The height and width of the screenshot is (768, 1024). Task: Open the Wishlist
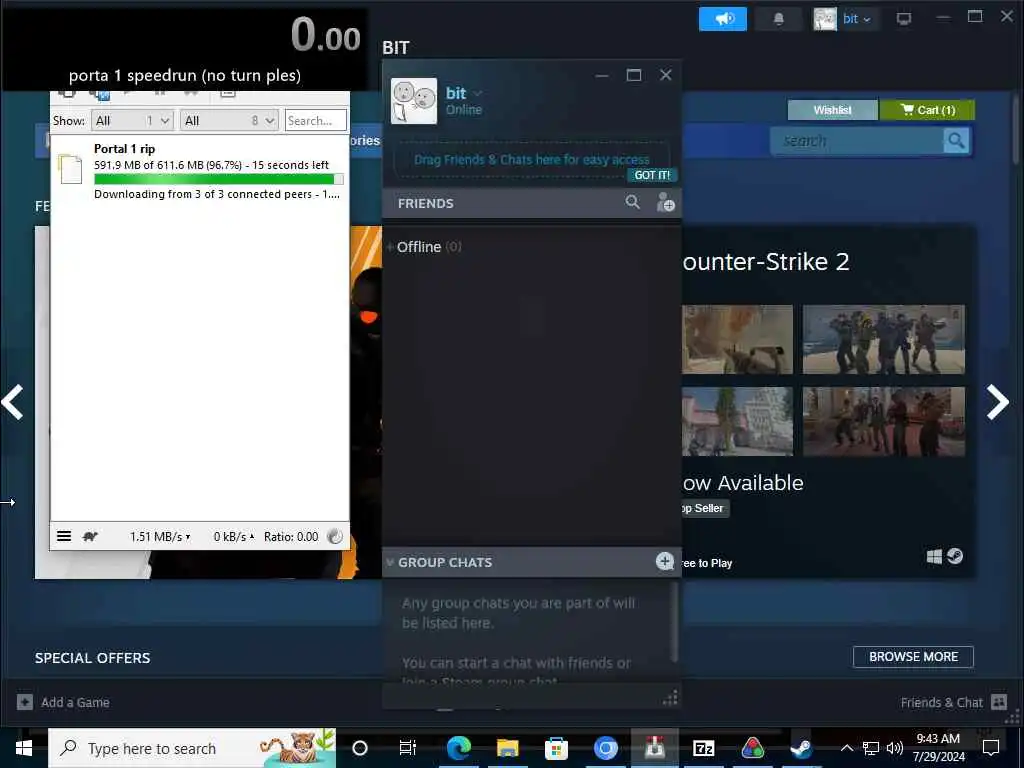[833, 110]
